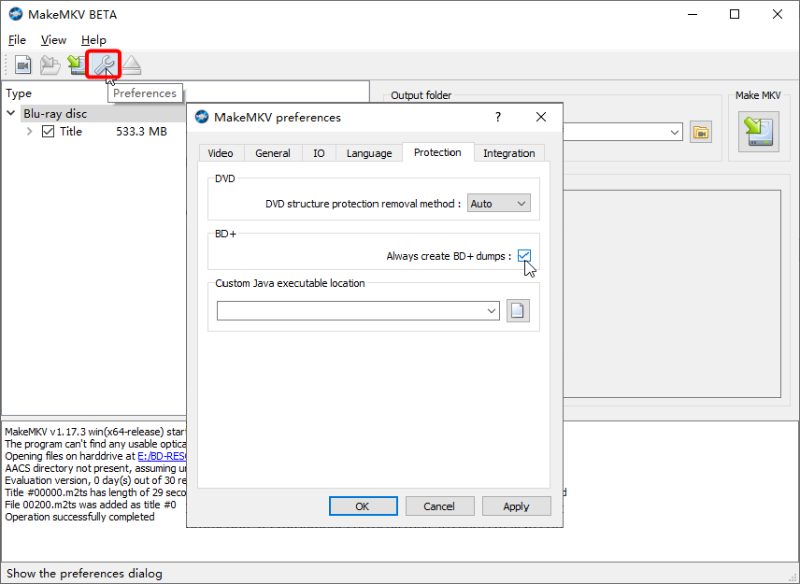Open video files toolbar icon

point(22,65)
